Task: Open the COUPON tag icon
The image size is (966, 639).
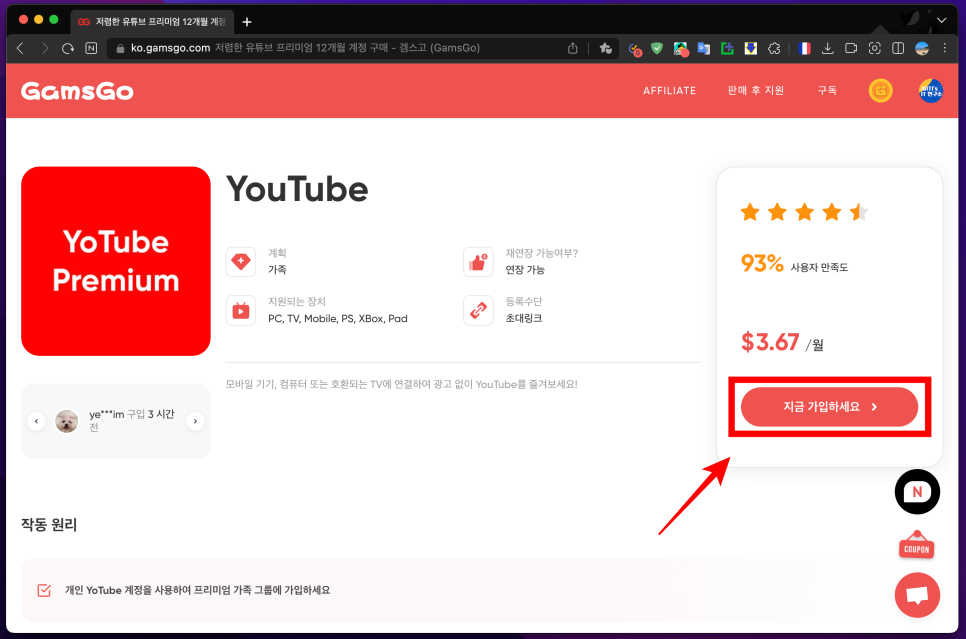Action: [x=917, y=545]
